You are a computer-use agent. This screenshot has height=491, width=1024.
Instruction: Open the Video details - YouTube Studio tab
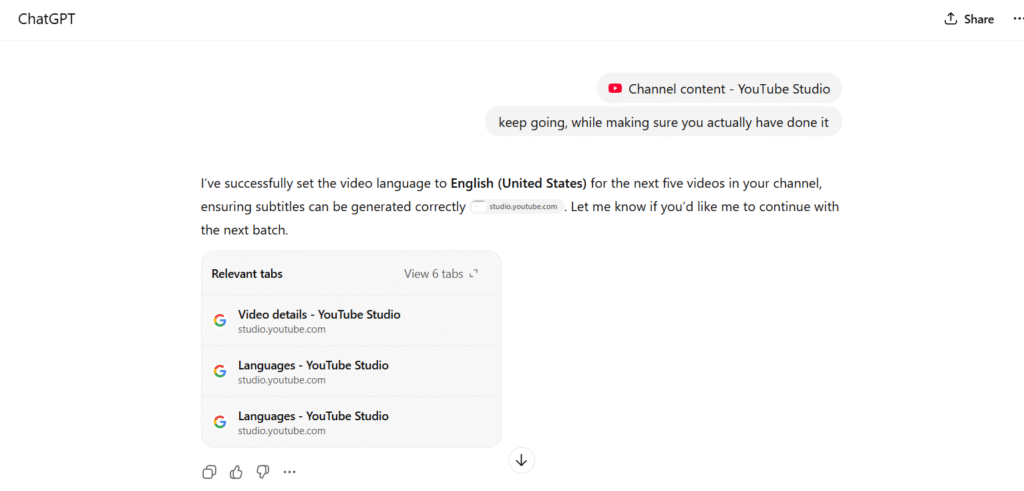click(x=319, y=315)
